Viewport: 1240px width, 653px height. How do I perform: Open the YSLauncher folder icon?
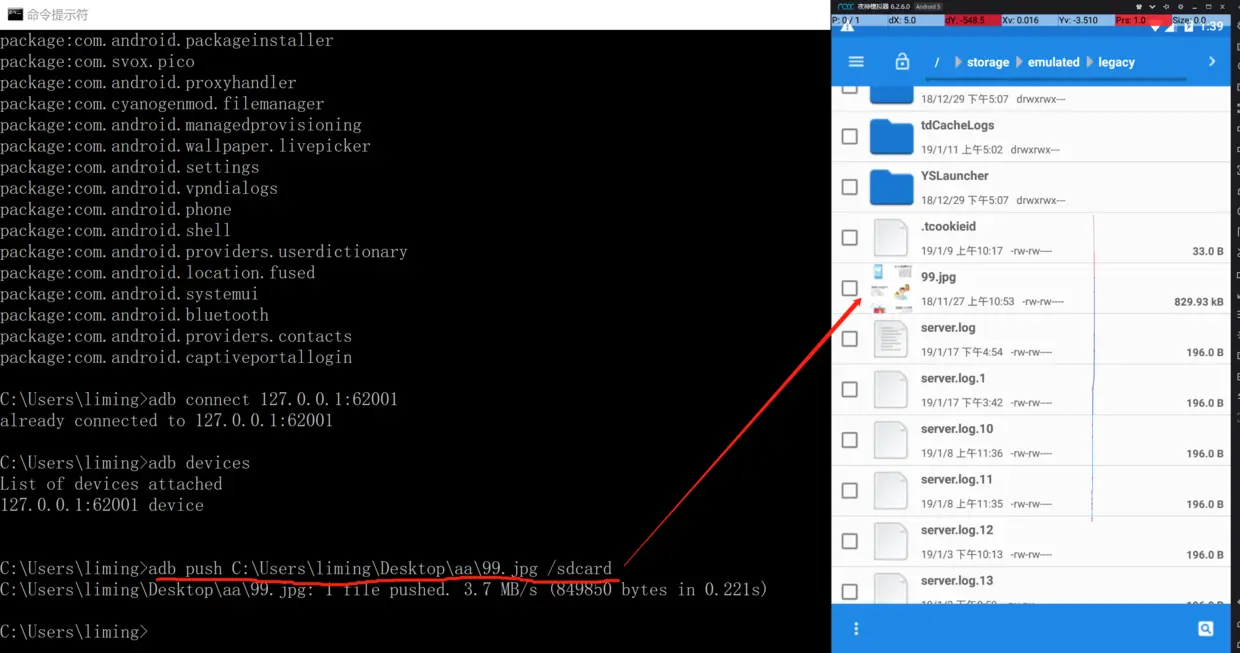pyautogui.click(x=891, y=187)
